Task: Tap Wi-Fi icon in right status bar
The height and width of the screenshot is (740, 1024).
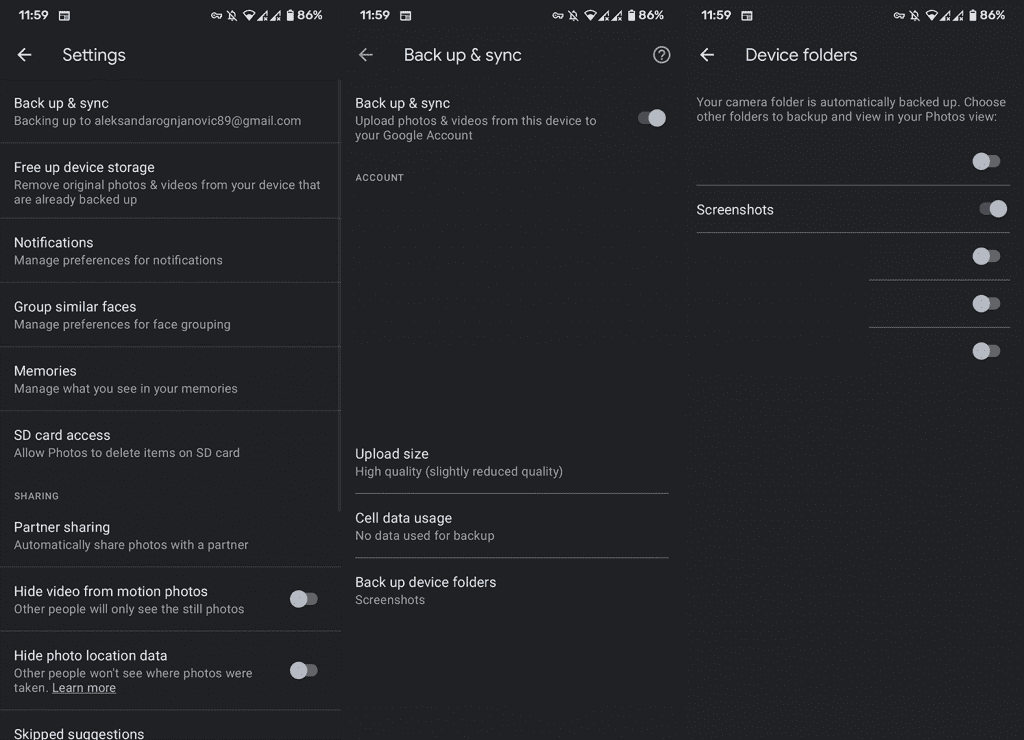Action: click(x=931, y=16)
